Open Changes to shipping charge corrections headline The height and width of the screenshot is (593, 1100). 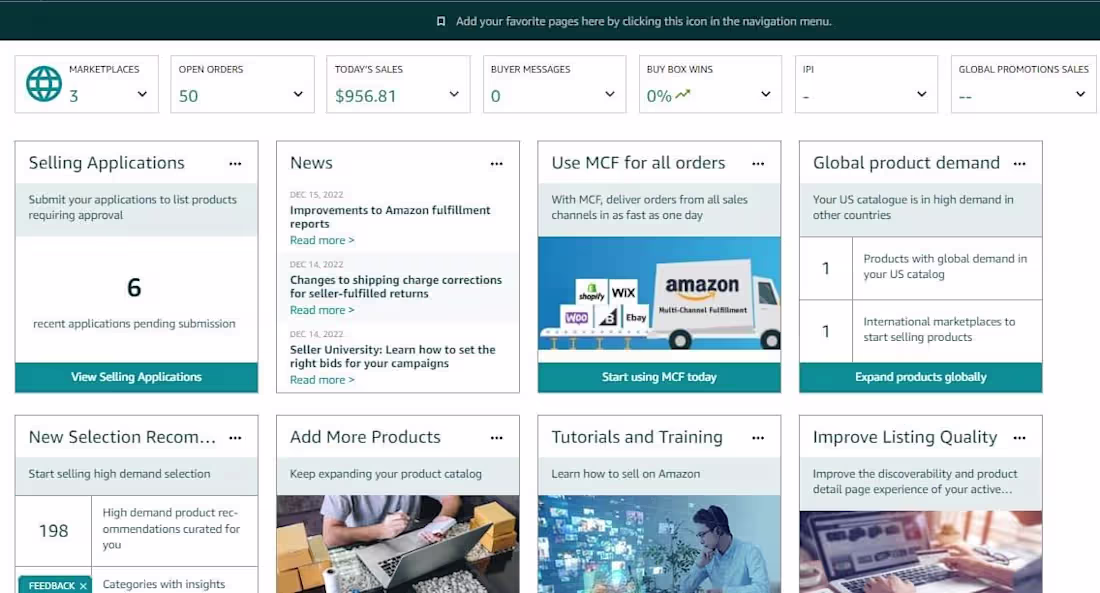[x=396, y=286]
